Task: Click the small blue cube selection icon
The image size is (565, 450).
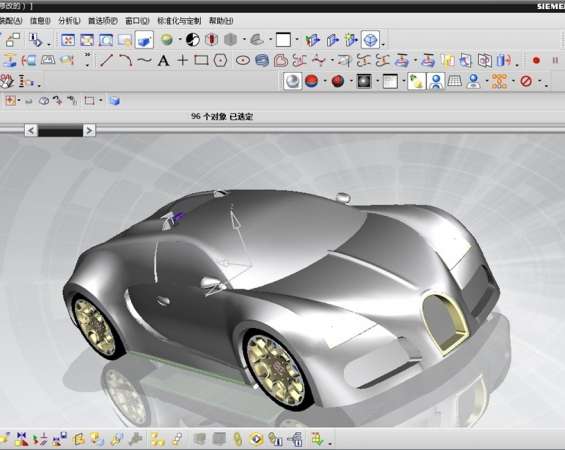Action: pos(115,101)
